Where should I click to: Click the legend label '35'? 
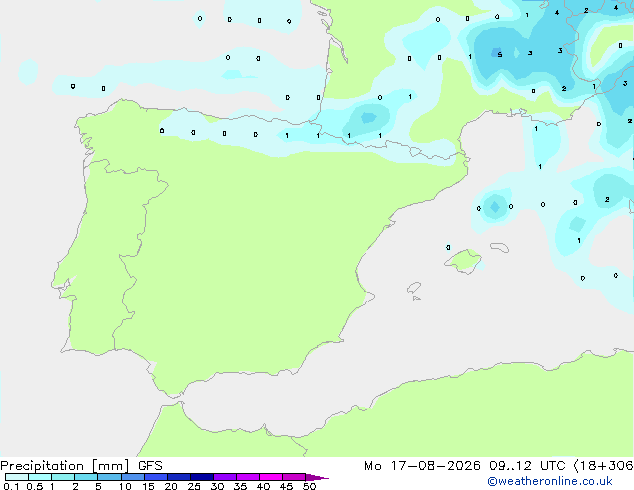pos(240,486)
